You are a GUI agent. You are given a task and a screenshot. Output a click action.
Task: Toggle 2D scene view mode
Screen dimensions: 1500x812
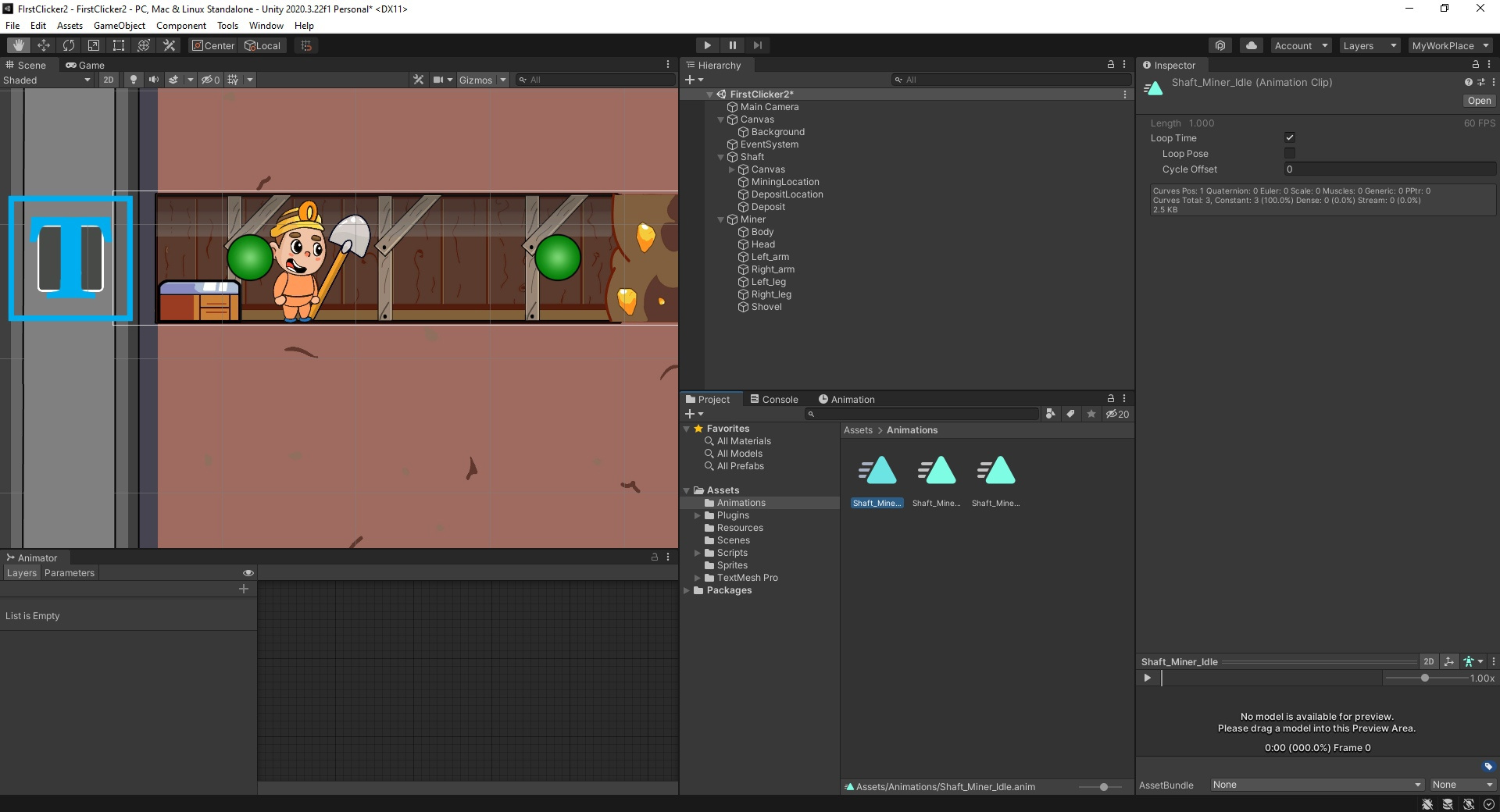tap(109, 80)
